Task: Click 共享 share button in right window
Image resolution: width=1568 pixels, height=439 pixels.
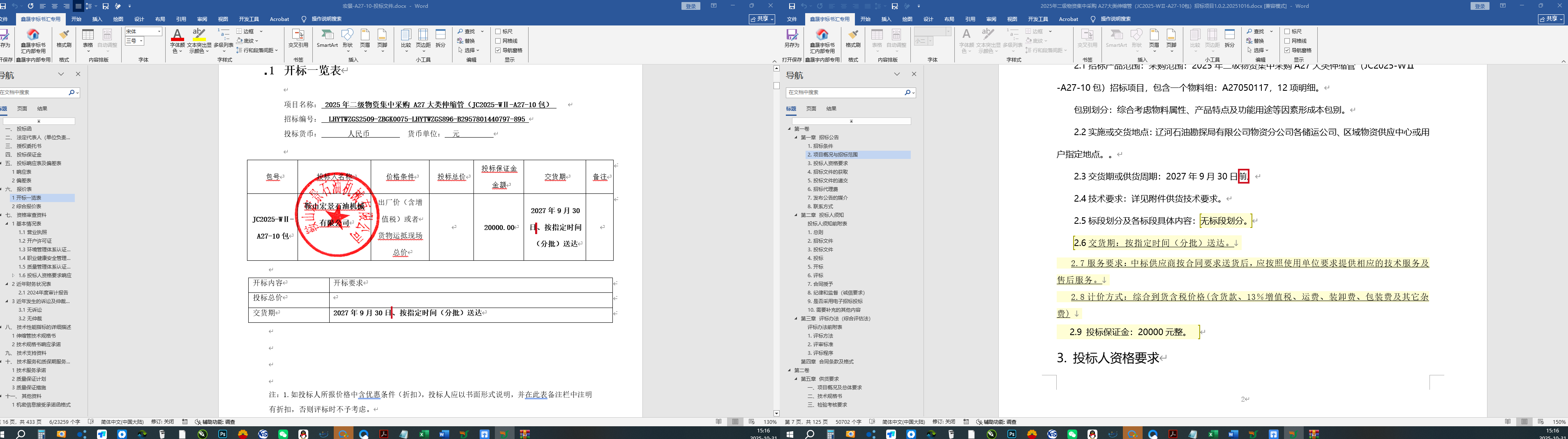Action: (1551, 19)
